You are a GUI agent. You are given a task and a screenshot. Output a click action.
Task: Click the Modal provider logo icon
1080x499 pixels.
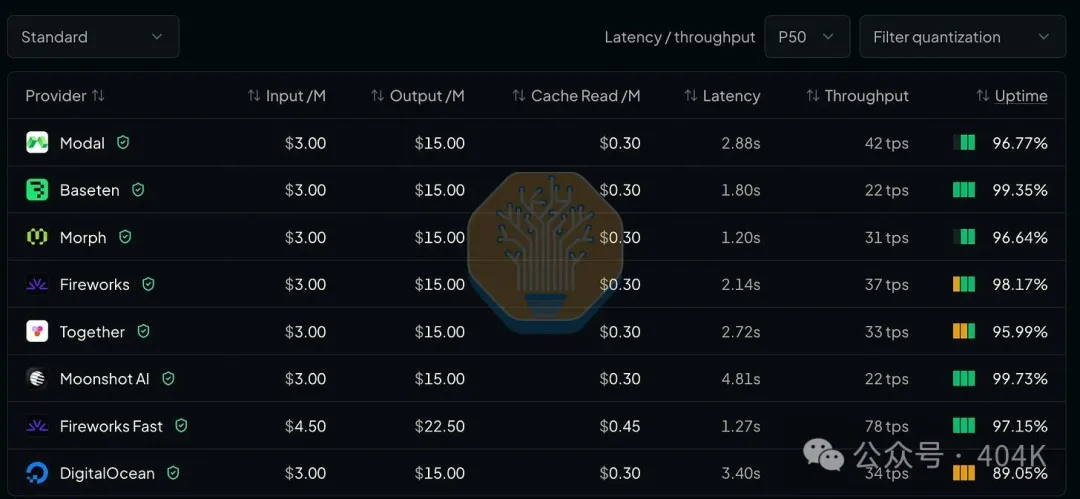[37, 143]
